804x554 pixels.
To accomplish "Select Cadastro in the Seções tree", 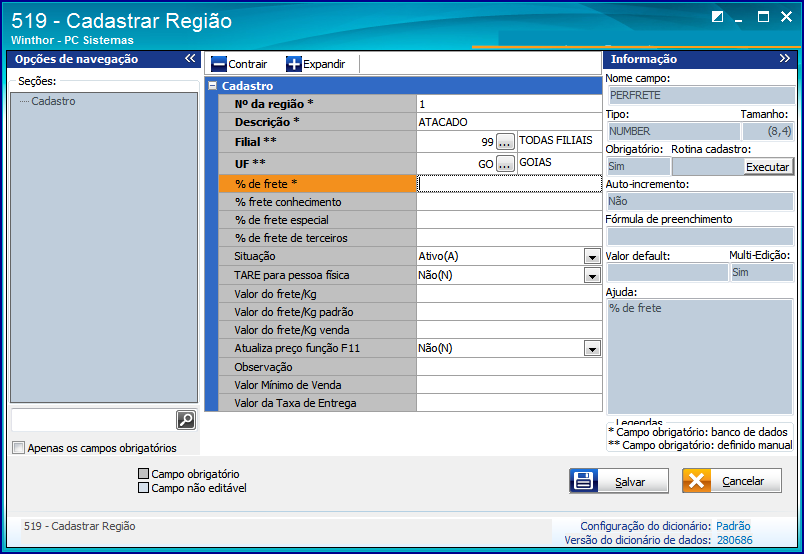I will (53, 101).
